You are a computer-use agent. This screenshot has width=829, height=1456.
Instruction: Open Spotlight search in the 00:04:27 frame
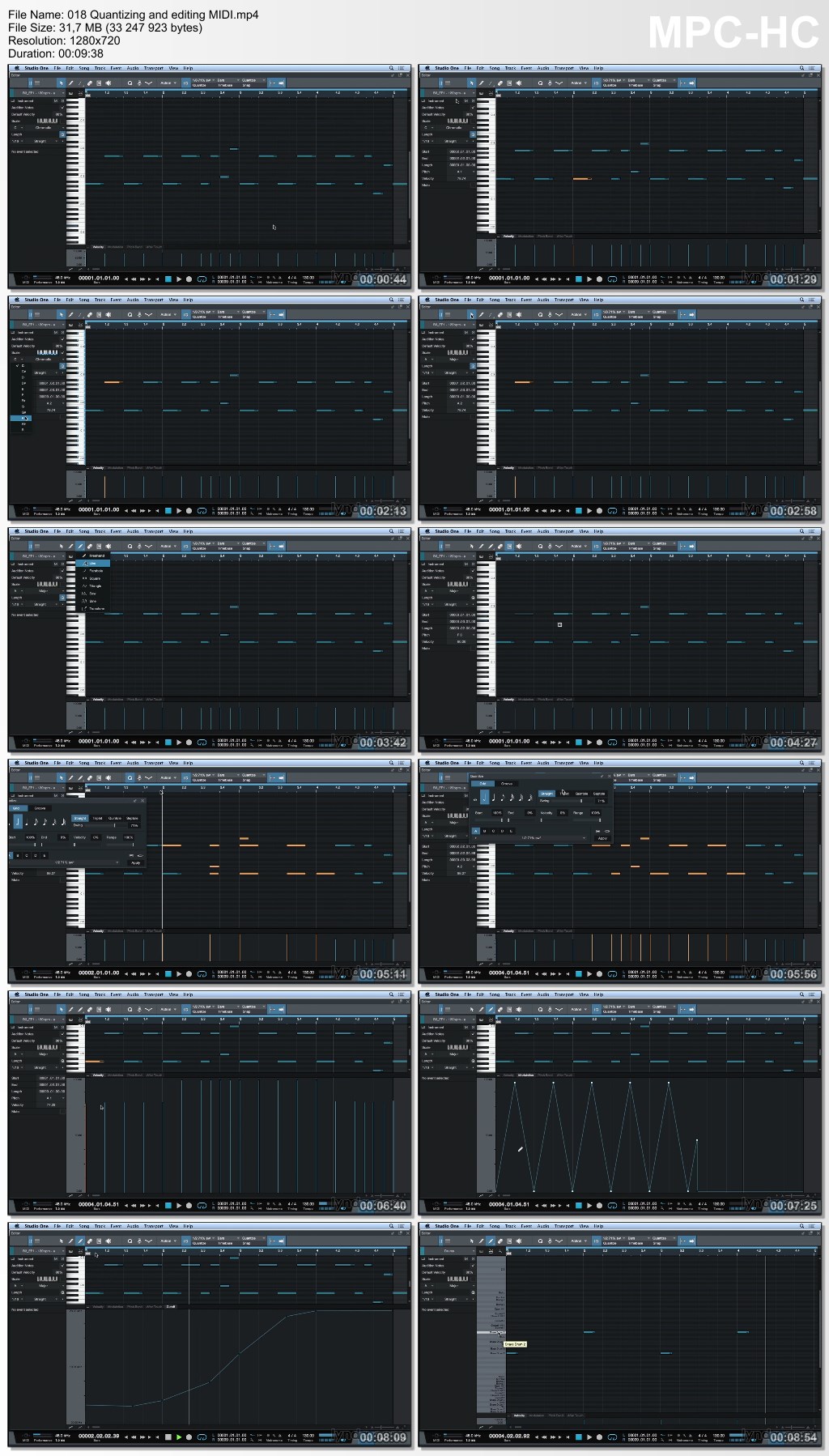pyautogui.click(x=801, y=531)
